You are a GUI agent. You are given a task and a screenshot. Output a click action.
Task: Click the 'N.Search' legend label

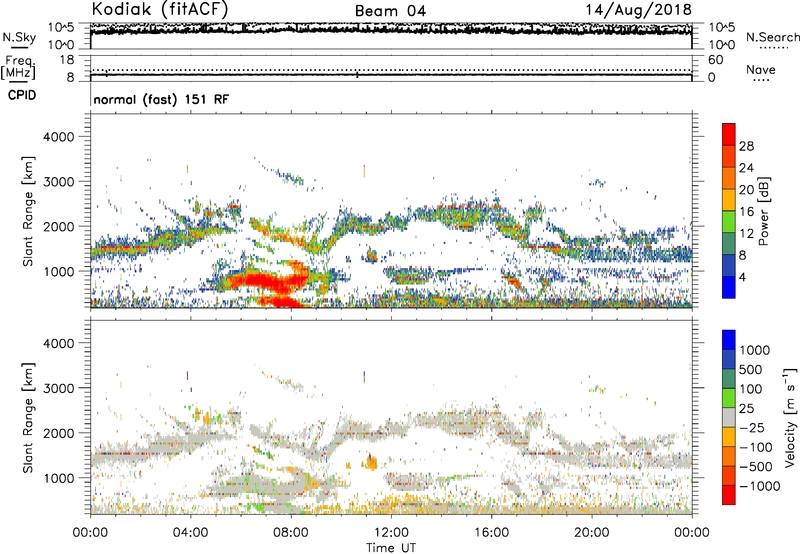772,37
